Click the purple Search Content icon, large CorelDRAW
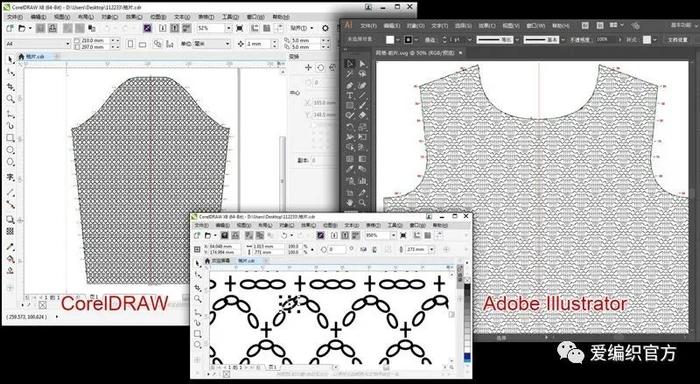 [x=147, y=28]
